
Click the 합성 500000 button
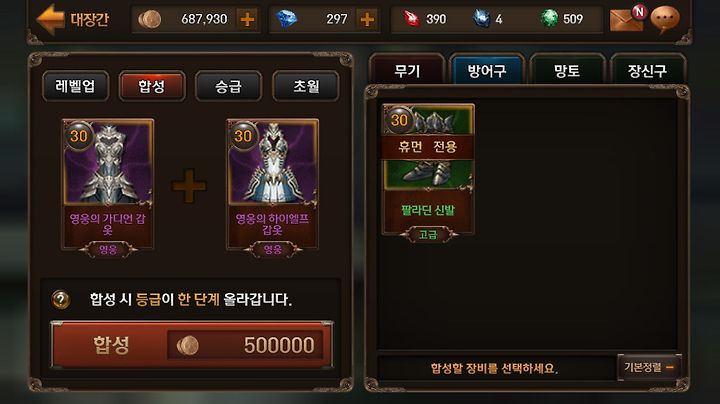(x=191, y=345)
